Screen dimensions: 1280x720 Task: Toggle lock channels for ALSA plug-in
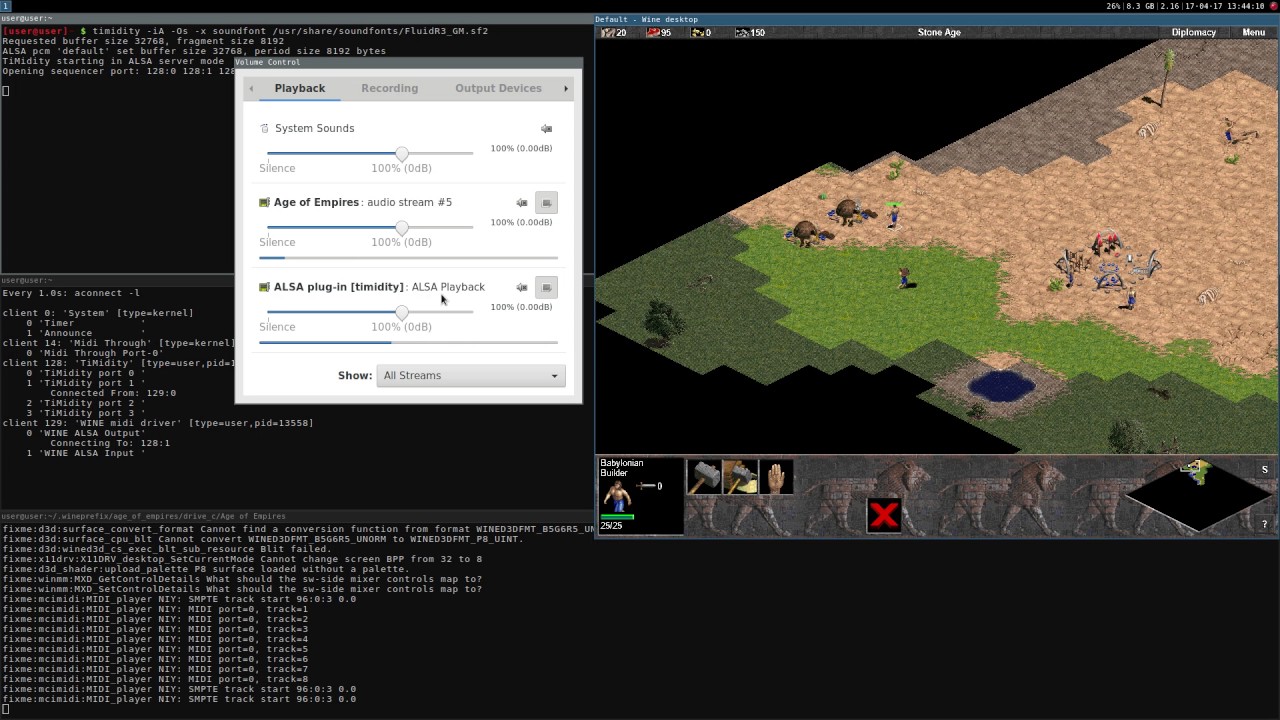click(x=546, y=288)
